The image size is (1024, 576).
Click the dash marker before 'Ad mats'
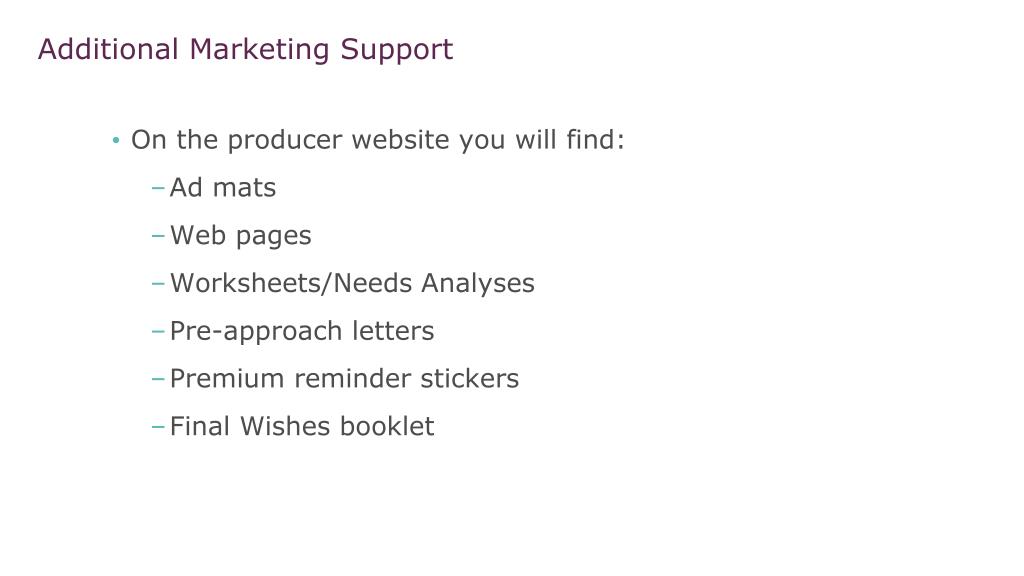pyautogui.click(x=157, y=188)
